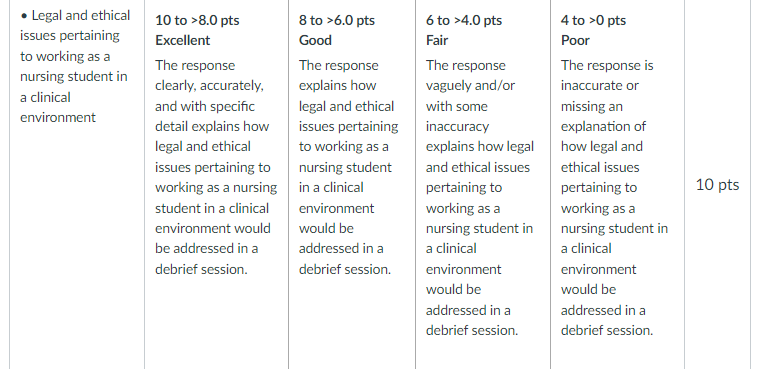Click the '6 to >4.0 pts' heading

click(x=464, y=20)
